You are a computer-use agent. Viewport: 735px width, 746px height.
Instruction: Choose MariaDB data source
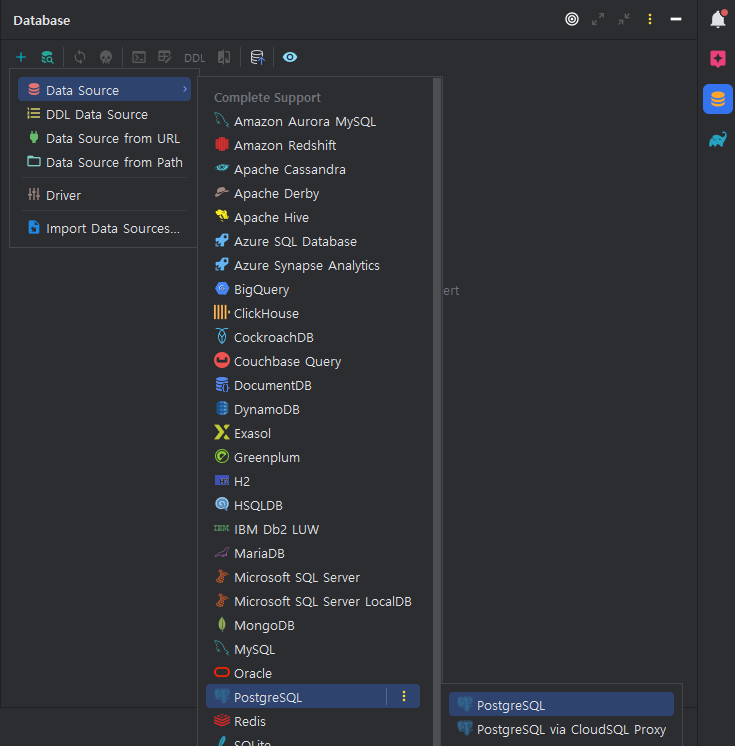(313, 553)
